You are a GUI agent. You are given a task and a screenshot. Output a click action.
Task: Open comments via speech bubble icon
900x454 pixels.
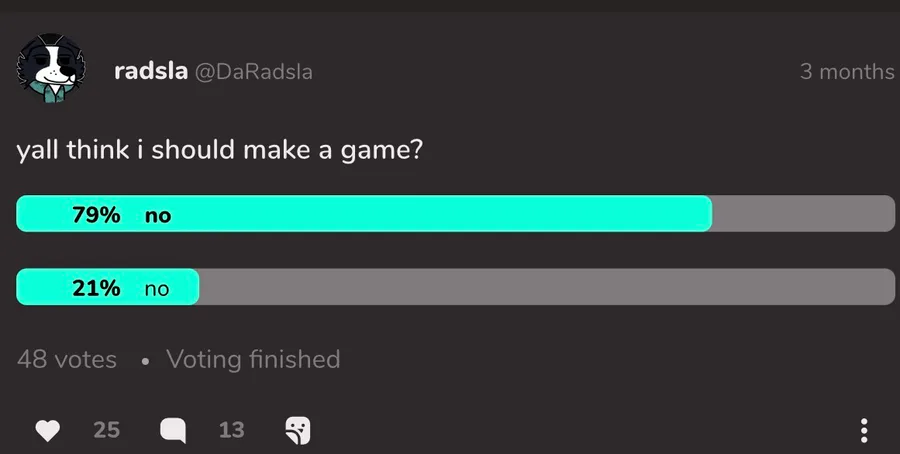[x=173, y=430]
